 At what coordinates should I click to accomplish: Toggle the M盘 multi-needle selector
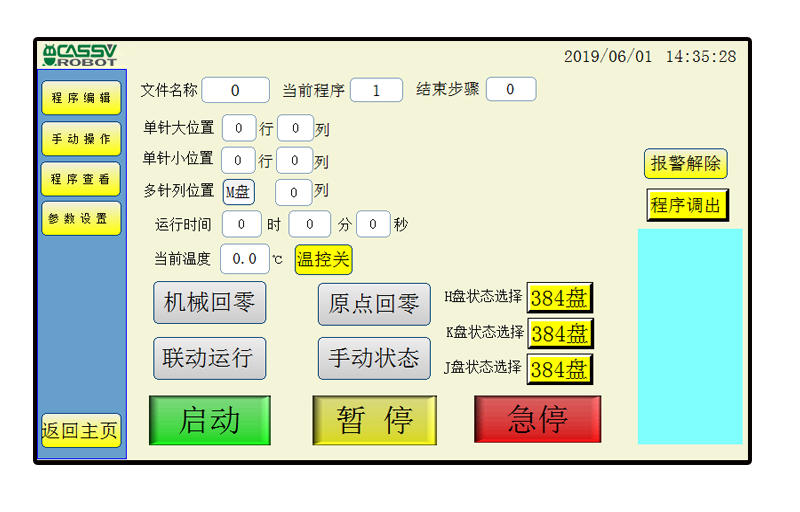pos(238,191)
